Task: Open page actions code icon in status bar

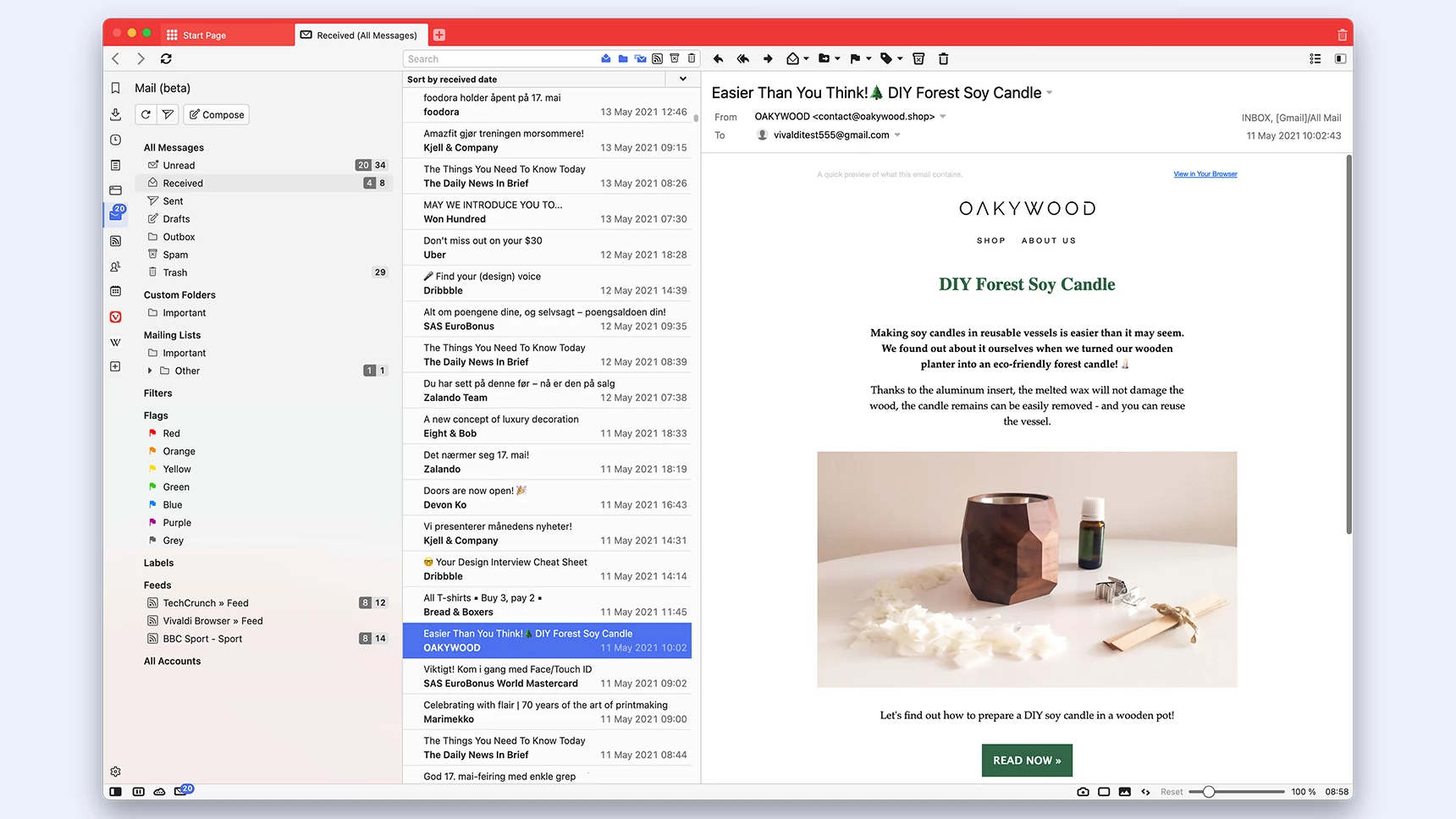Action: pos(1145,792)
